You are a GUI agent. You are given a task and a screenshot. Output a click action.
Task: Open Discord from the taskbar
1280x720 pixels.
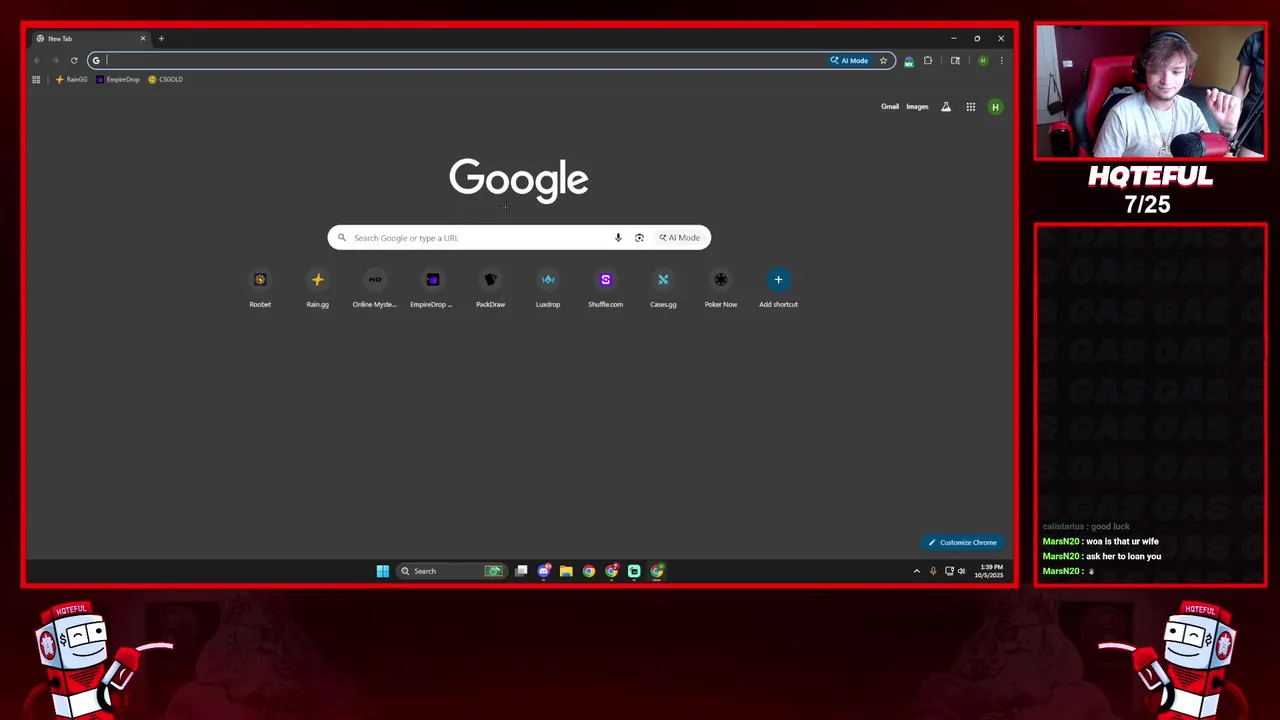(x=544, y=571)
